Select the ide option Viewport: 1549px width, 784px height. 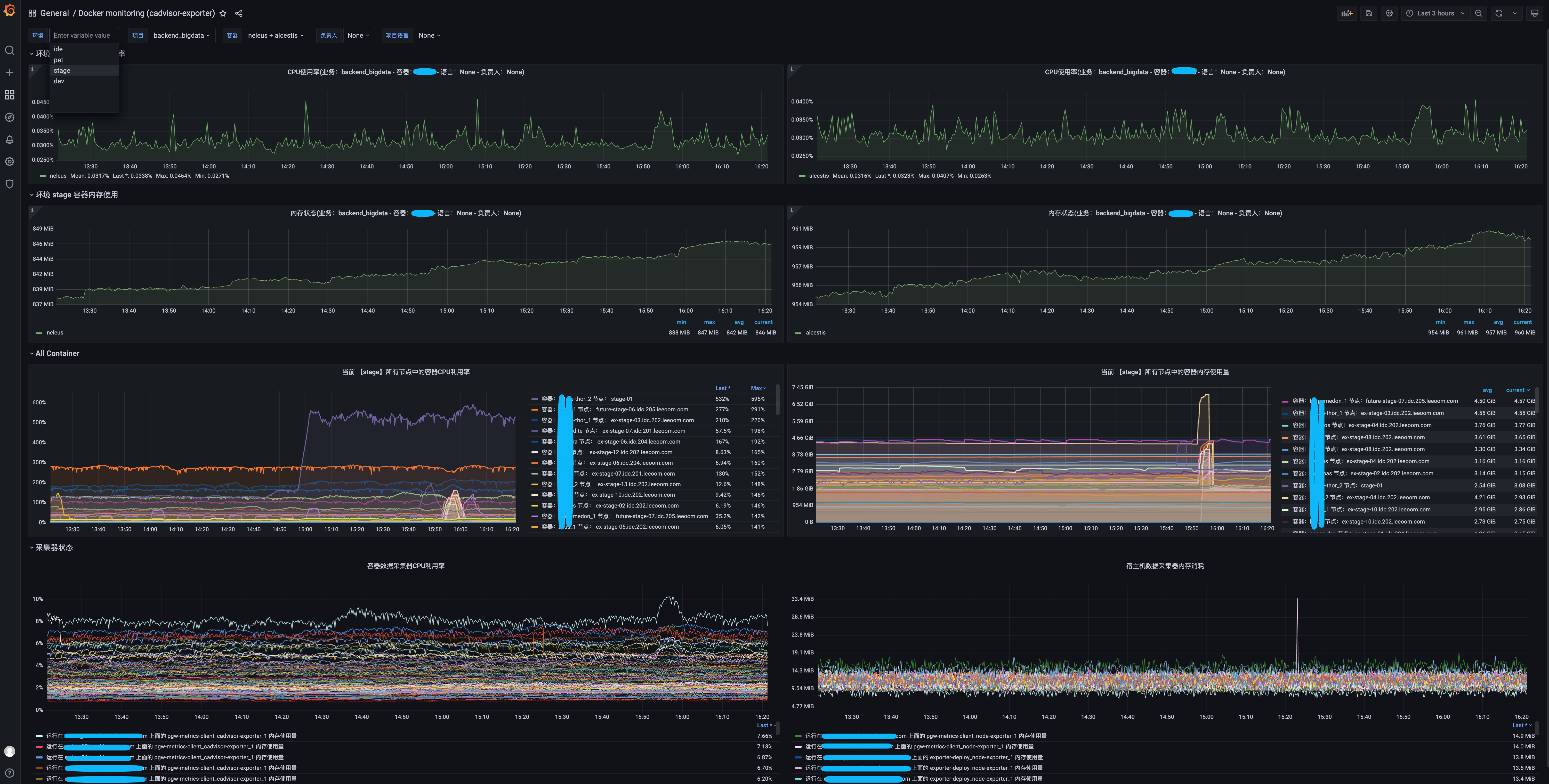(x=84, y=49)
